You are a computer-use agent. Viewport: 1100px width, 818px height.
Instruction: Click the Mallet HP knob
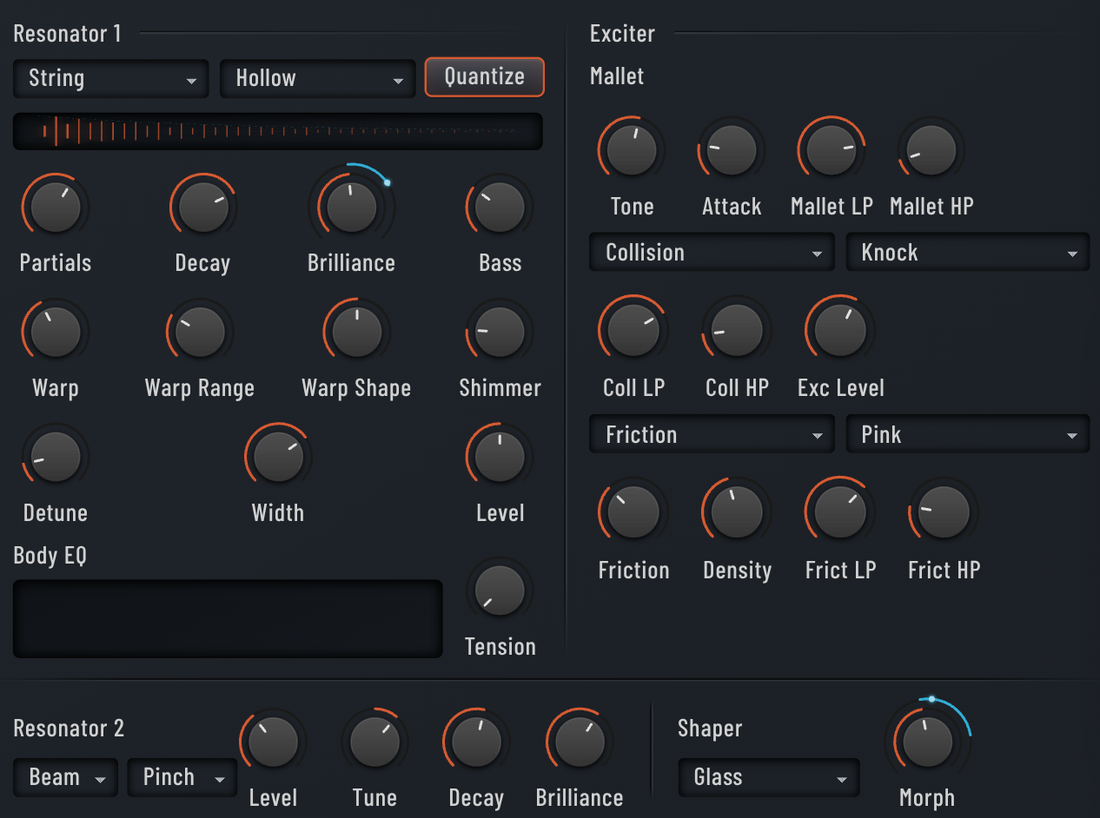click(931, 150)
